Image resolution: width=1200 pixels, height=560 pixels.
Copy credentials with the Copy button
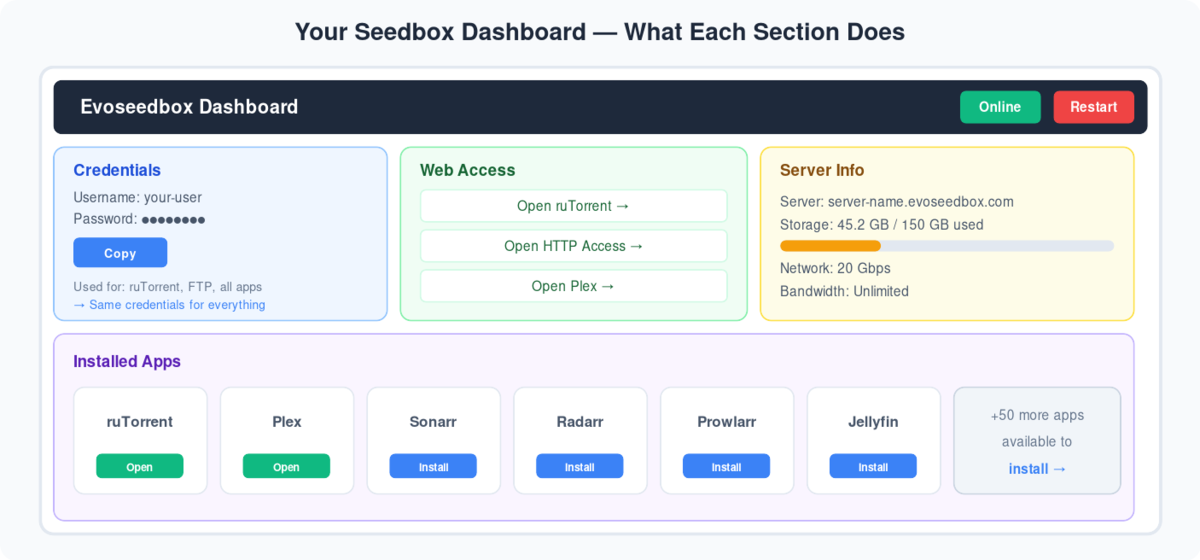pos(120,253)
